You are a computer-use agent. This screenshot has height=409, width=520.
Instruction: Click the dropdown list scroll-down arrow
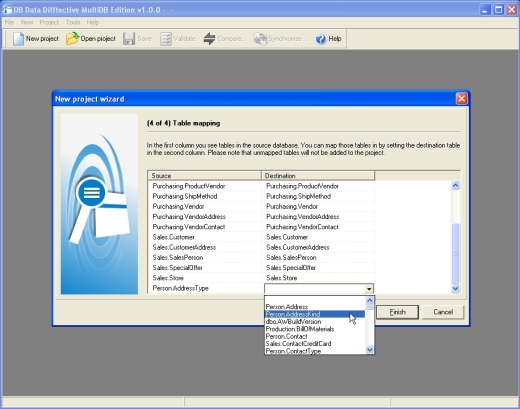pos(369,350)
